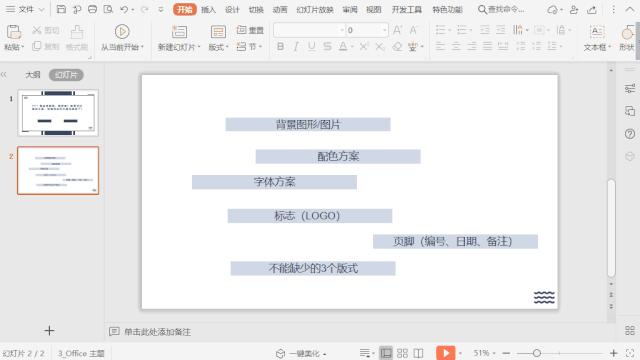
Task: Switch to the 插入 tab
Action: (x=208, y=9)
